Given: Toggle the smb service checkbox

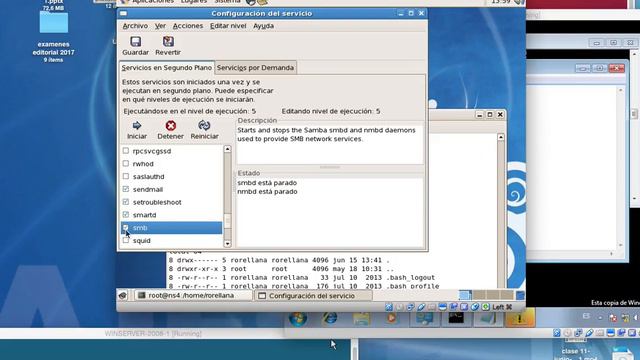Looking at the screenshot, I should (126, 227).
